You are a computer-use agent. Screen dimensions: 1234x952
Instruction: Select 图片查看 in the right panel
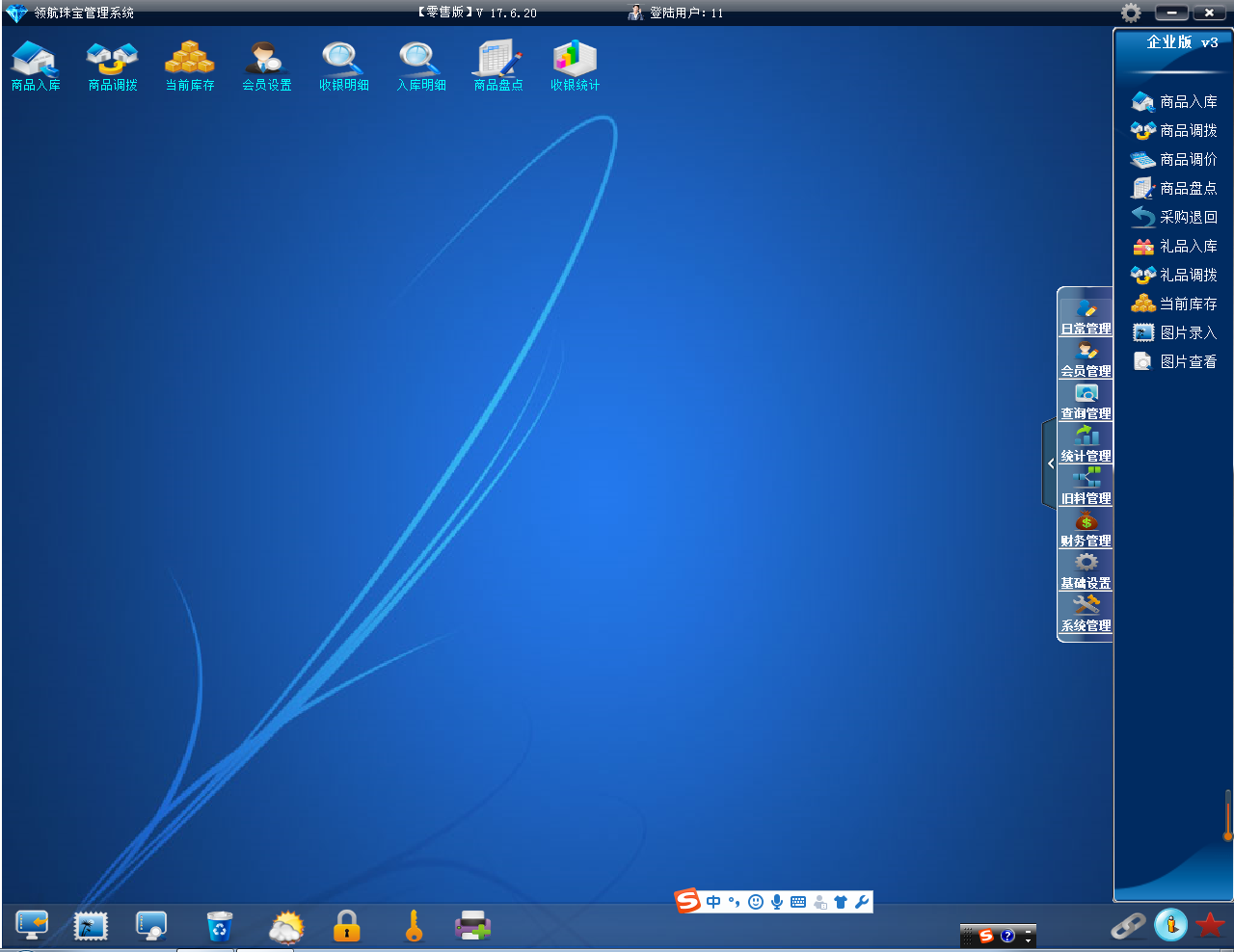click(x=1174, y=361)
